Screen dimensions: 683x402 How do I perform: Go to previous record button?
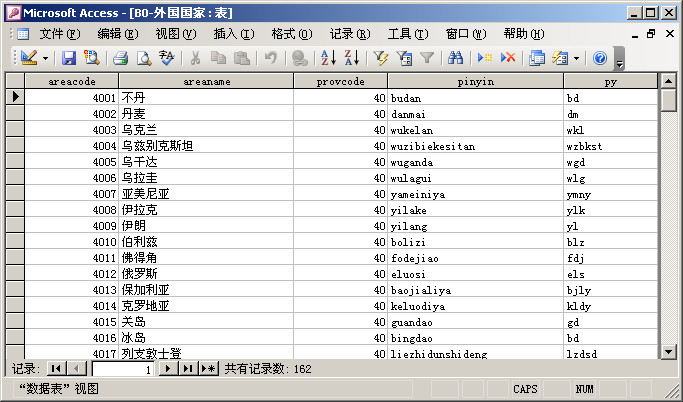[x=77, y=368]
